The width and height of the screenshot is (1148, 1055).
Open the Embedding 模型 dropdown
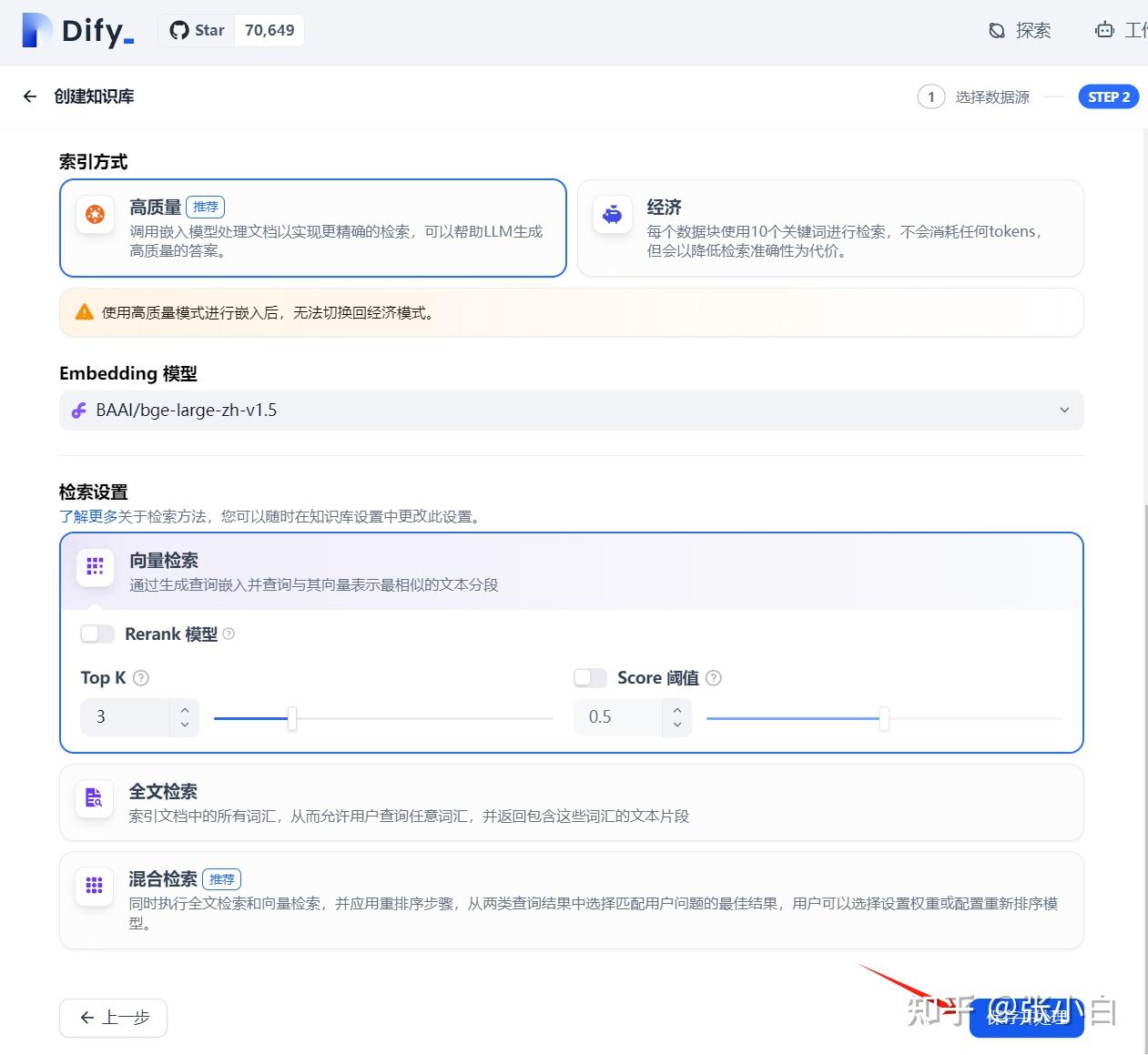[1063, 410]
